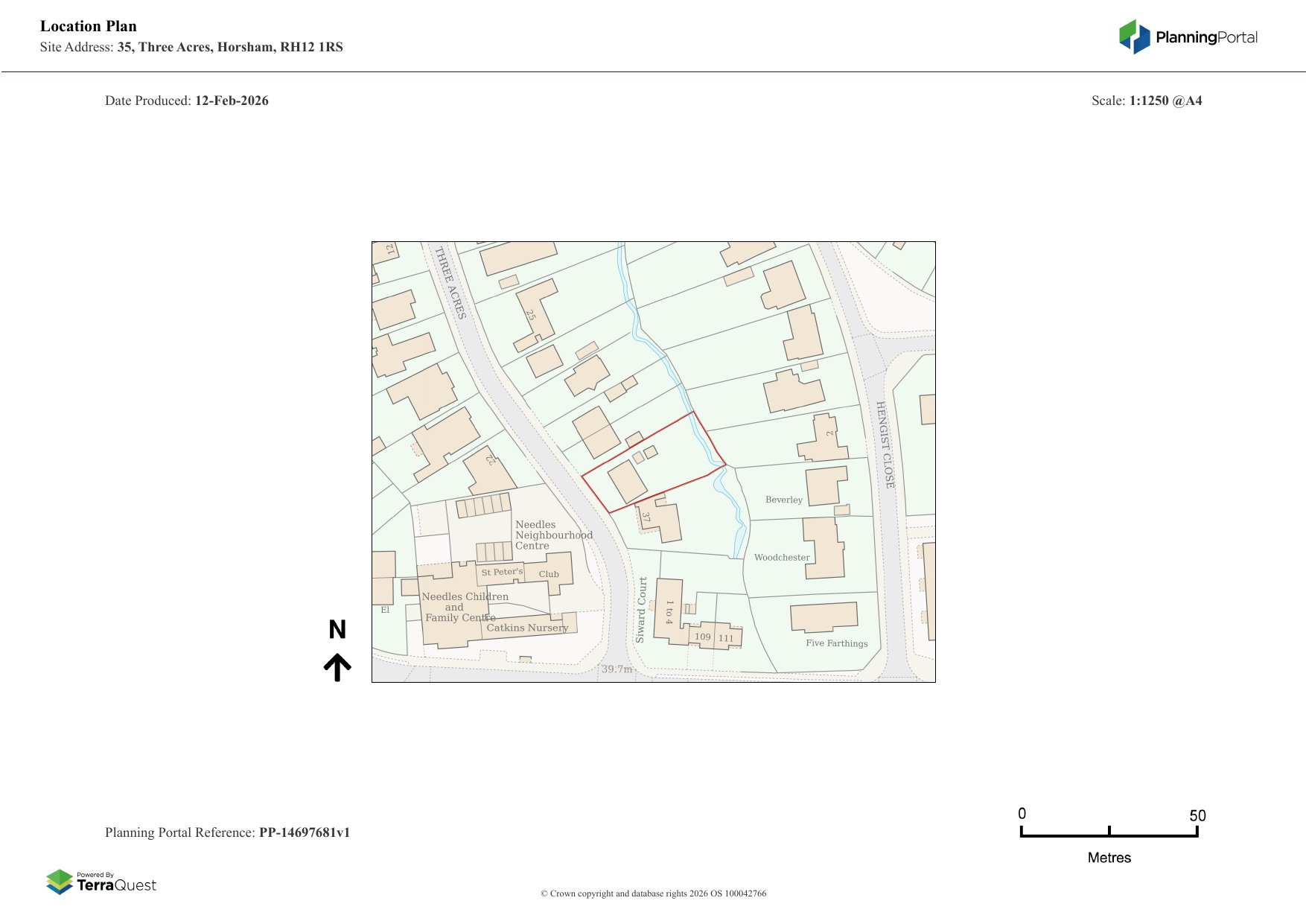This screenshot has height=924, width=1306.
Task: Click the Scale 1:1250 @A4 text
Action: [1146, 101]
